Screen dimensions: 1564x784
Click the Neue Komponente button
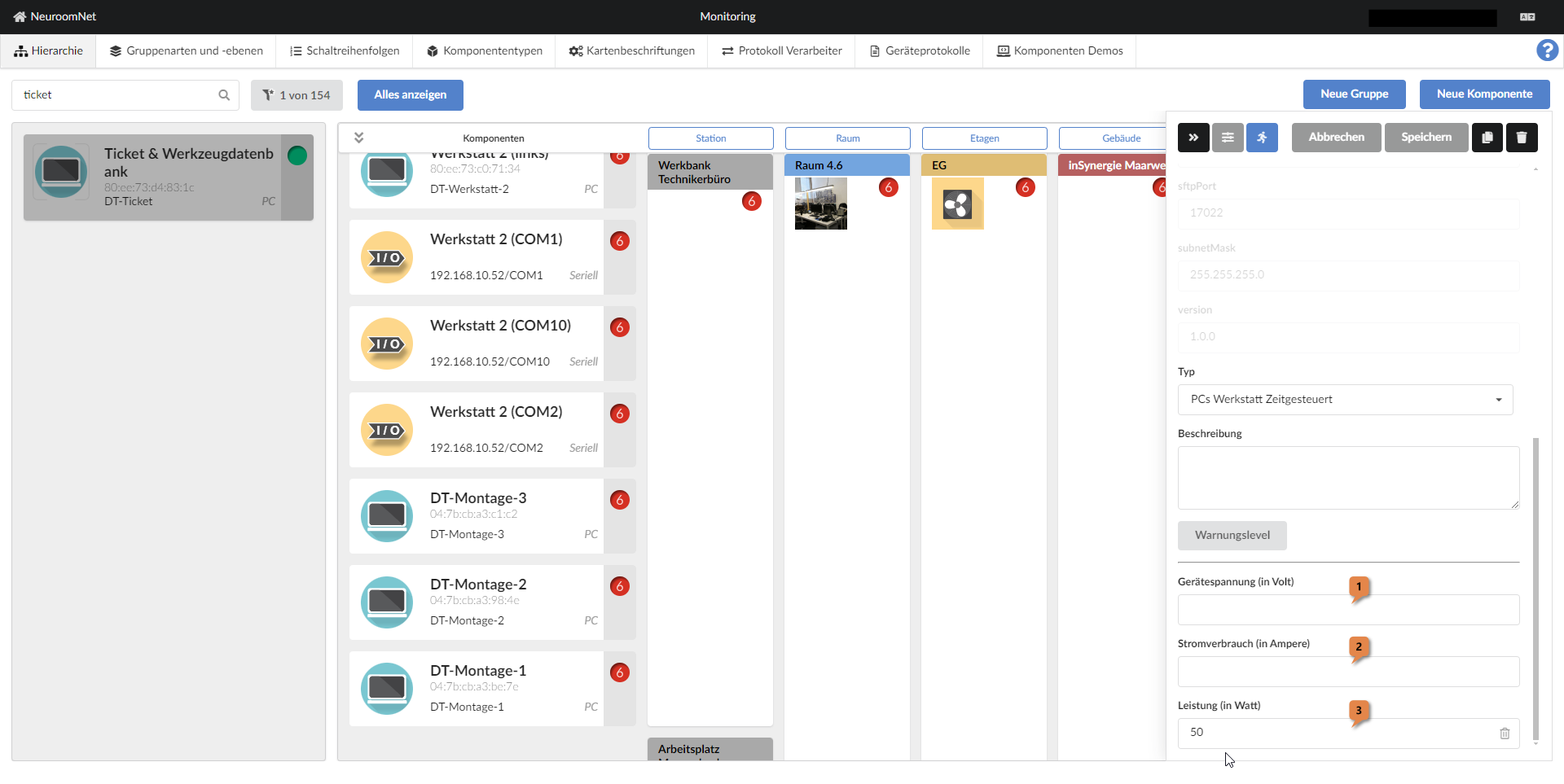point(1484,94)
